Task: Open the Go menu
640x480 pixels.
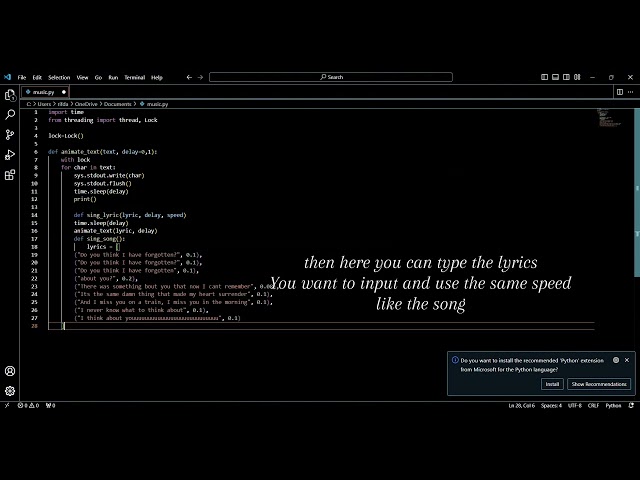Action: tap(98, 77)
